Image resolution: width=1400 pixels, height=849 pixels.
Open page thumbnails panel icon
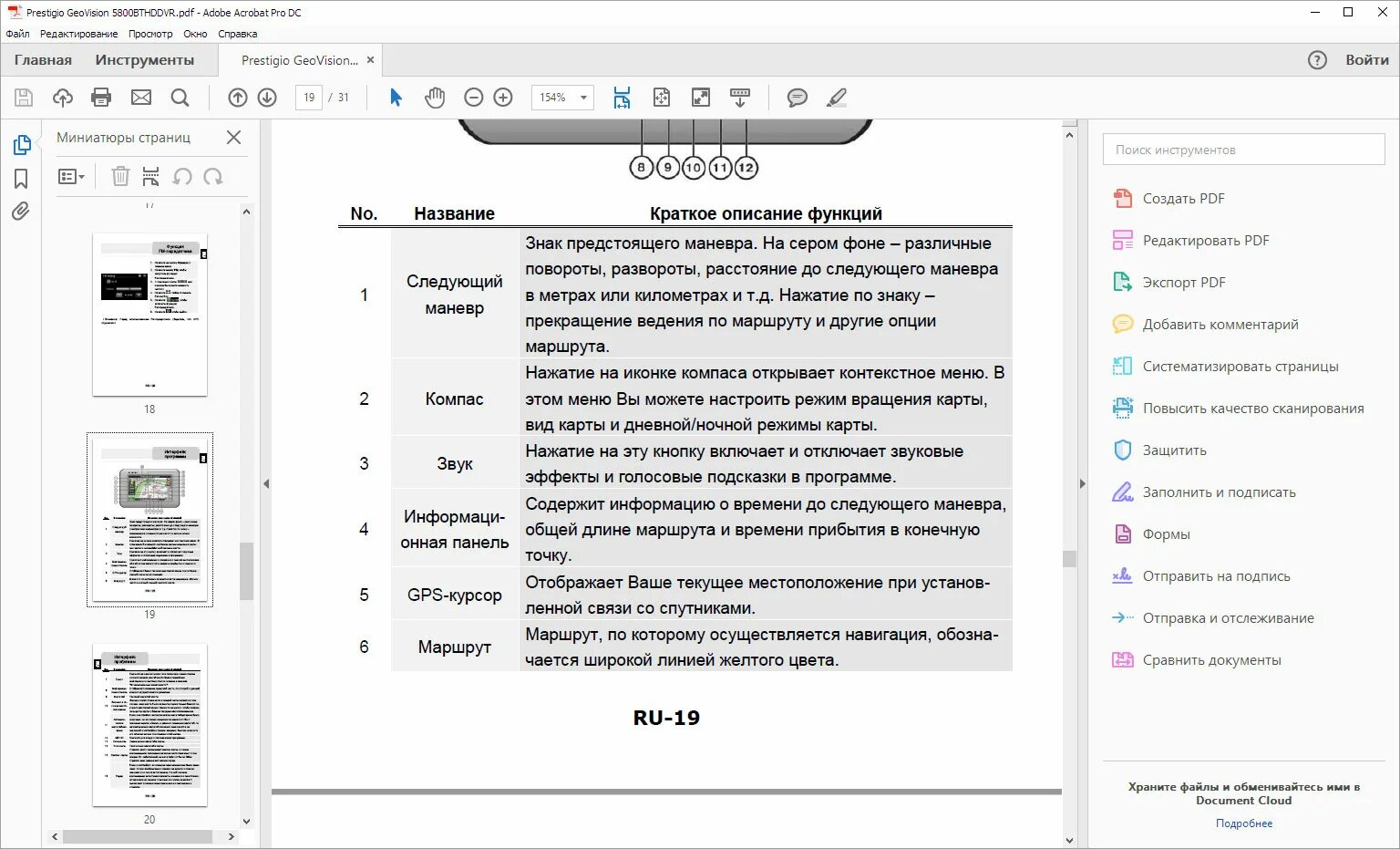click(22, 145)
